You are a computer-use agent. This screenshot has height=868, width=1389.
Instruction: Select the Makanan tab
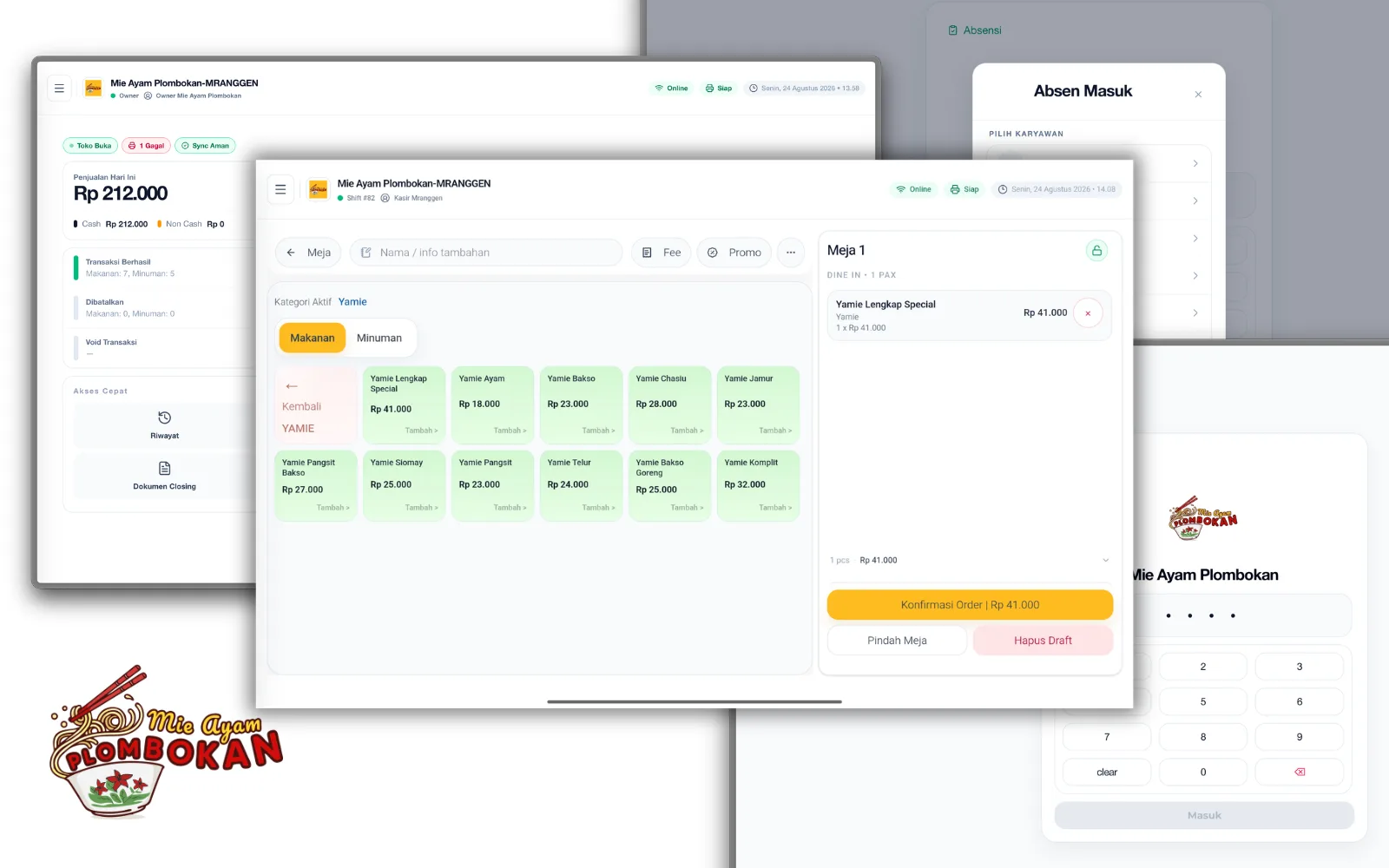pyautogui.click(x=313, y=338)
